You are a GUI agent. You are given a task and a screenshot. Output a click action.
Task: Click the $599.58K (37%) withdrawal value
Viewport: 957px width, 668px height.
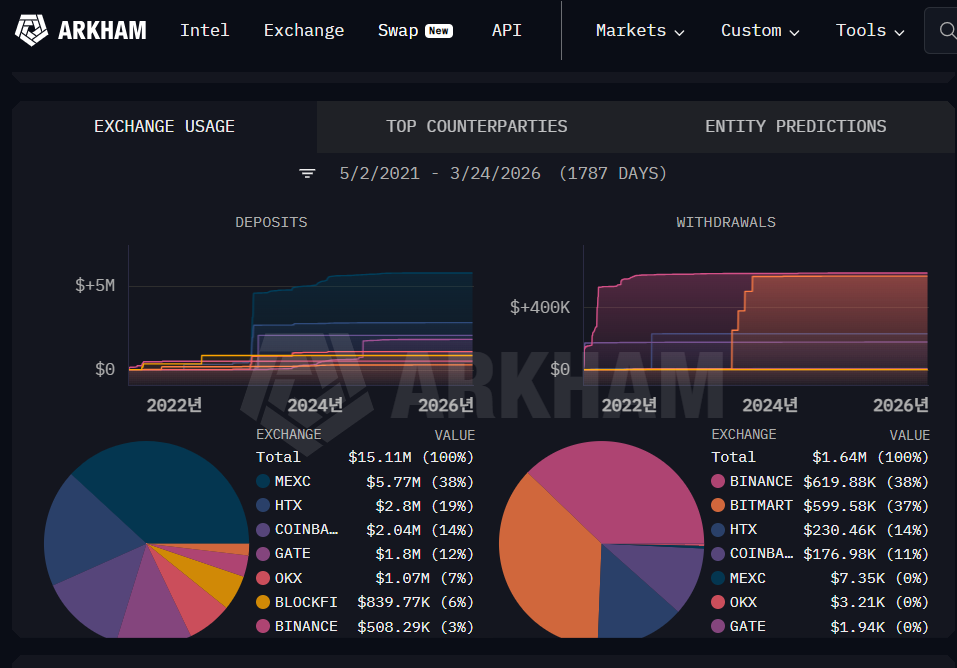tap(866, 506)
